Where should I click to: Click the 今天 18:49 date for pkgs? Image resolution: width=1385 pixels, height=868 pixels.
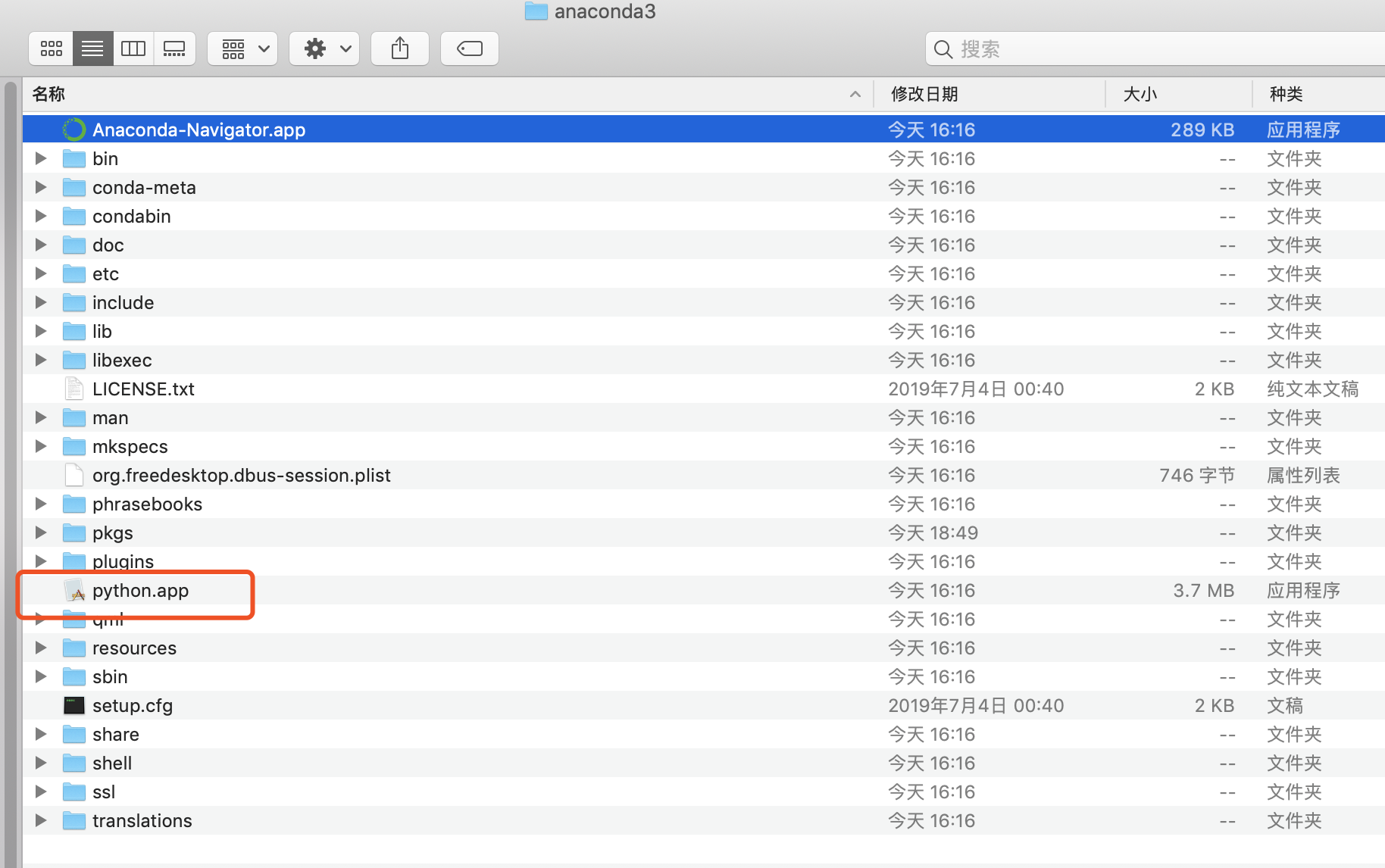[x=933, y=532]
